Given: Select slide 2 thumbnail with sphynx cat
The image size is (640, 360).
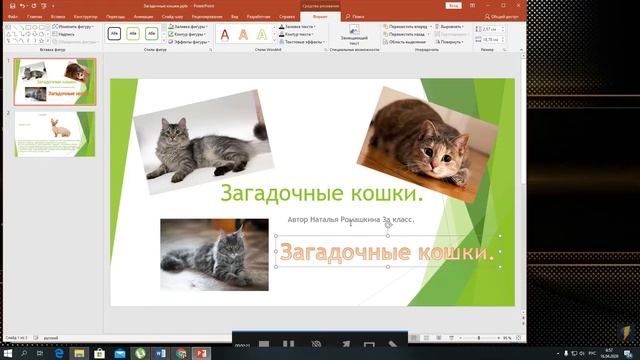Looking at the screenshot, I should click(x=55, y=134).
